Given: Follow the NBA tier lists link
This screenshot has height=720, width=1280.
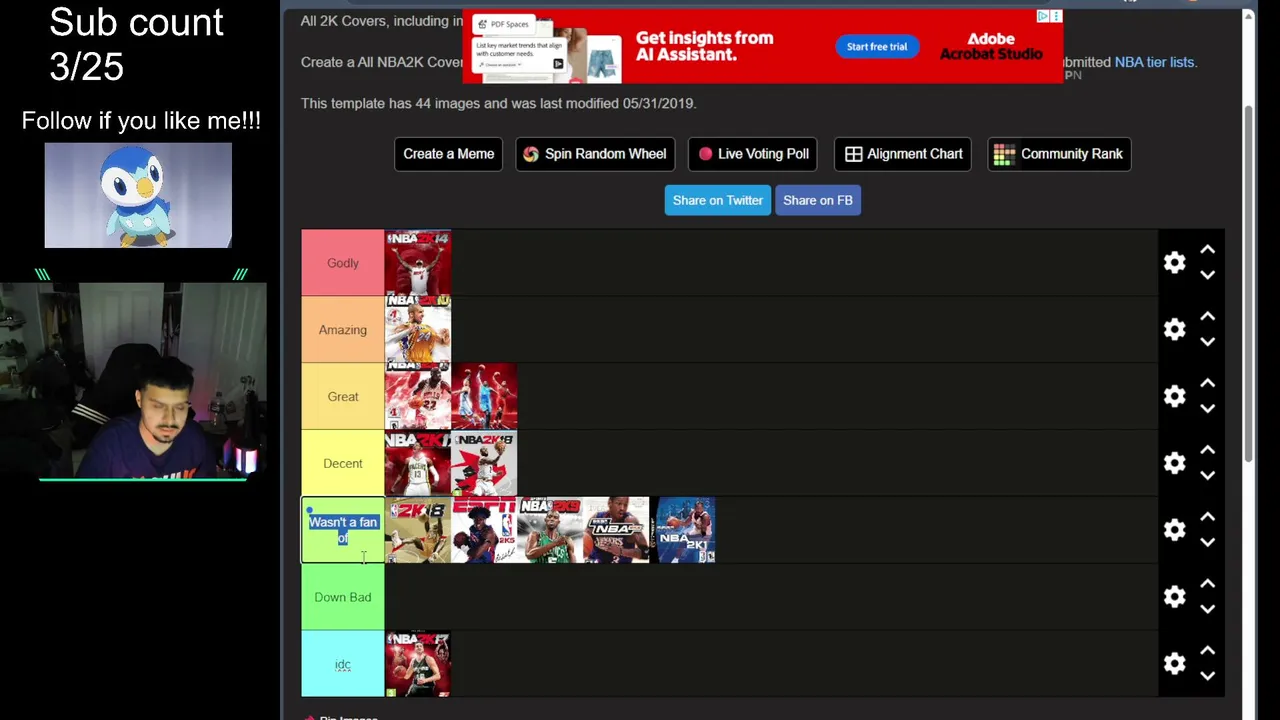Looking at the screenshot, I should 1154,62.
